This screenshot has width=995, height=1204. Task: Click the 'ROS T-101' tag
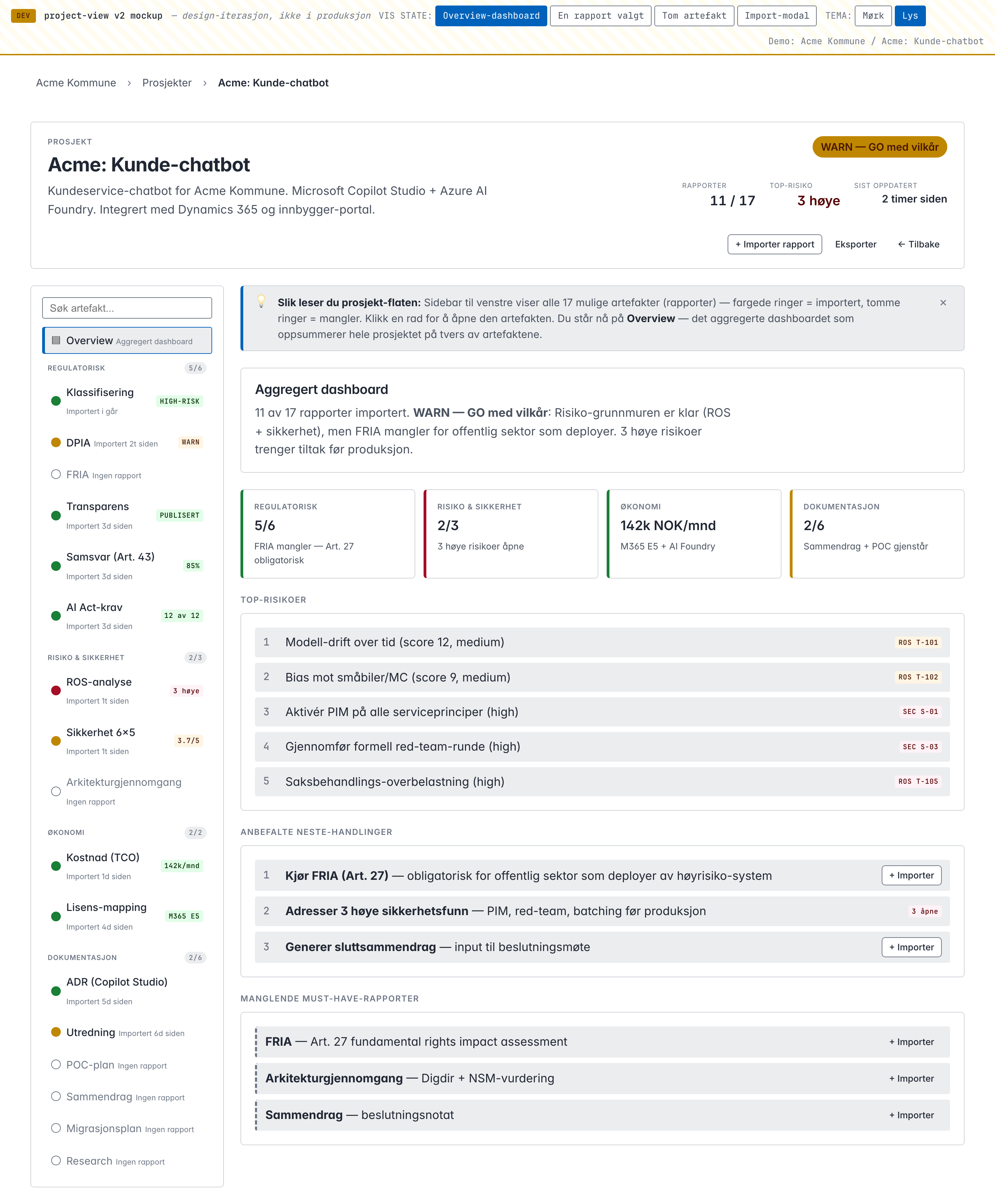[x=918, y=643]
